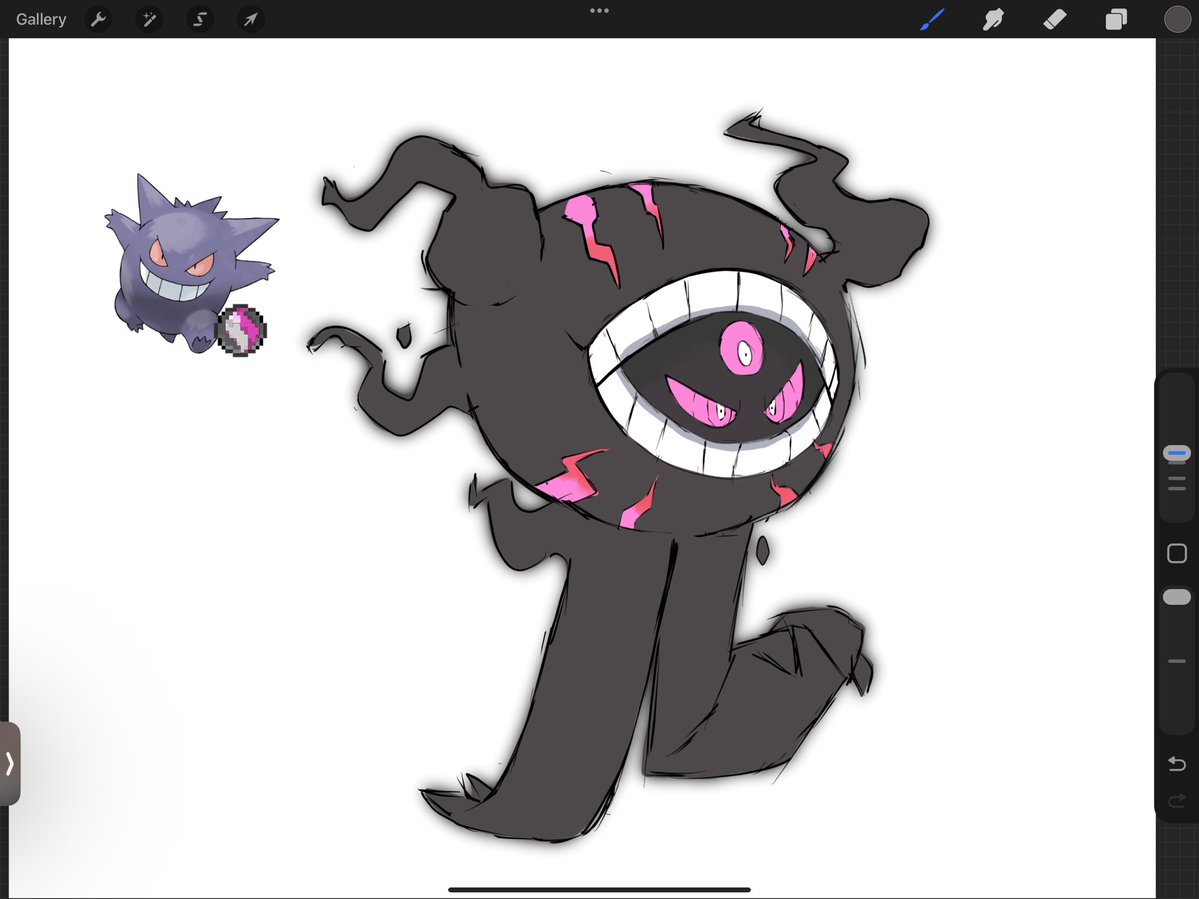The image size is (1199, 899).
Task: Tap the pixel Gengarite mega stone sprite
Action: 242,330
